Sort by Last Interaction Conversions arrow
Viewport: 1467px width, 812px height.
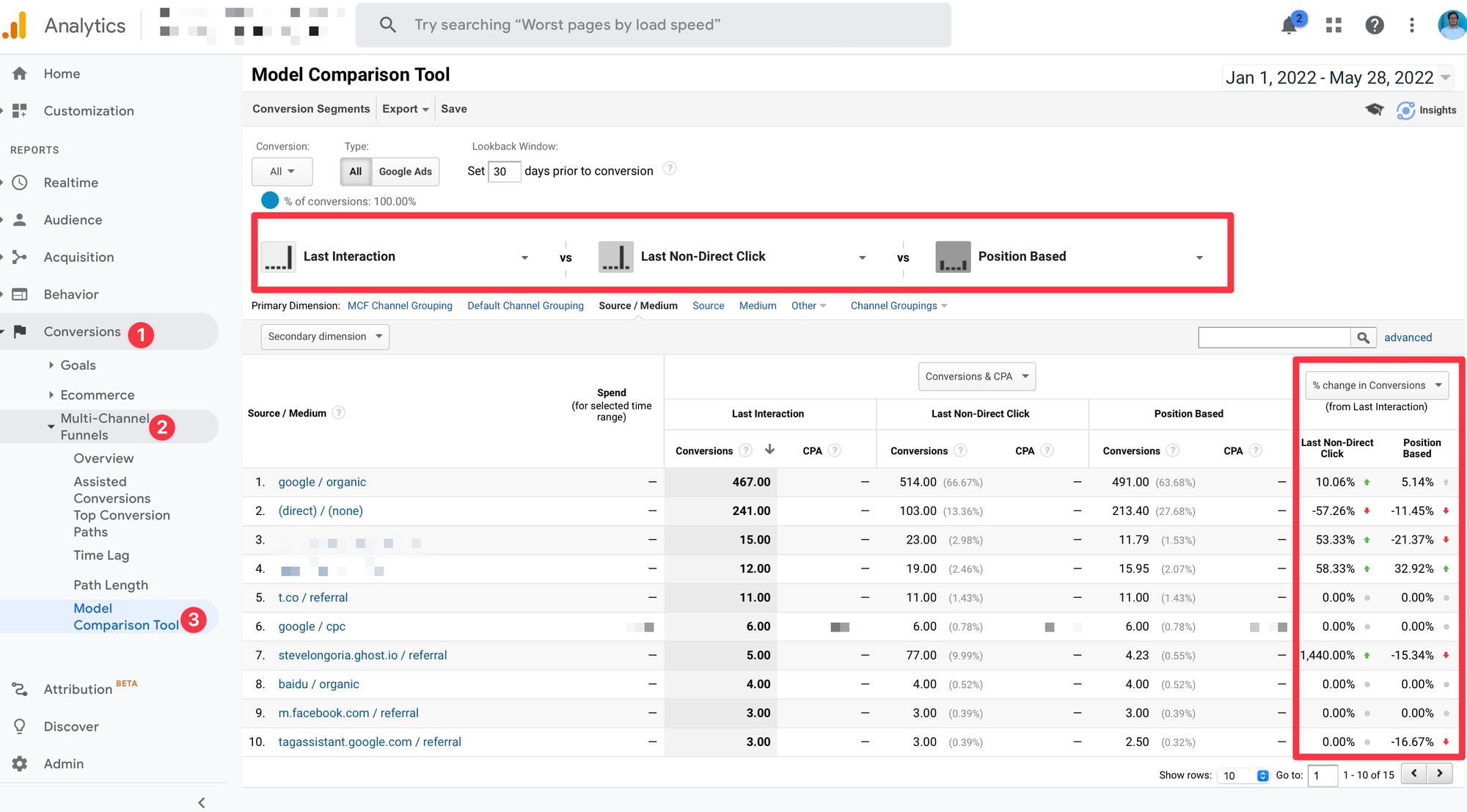point(769,450)
